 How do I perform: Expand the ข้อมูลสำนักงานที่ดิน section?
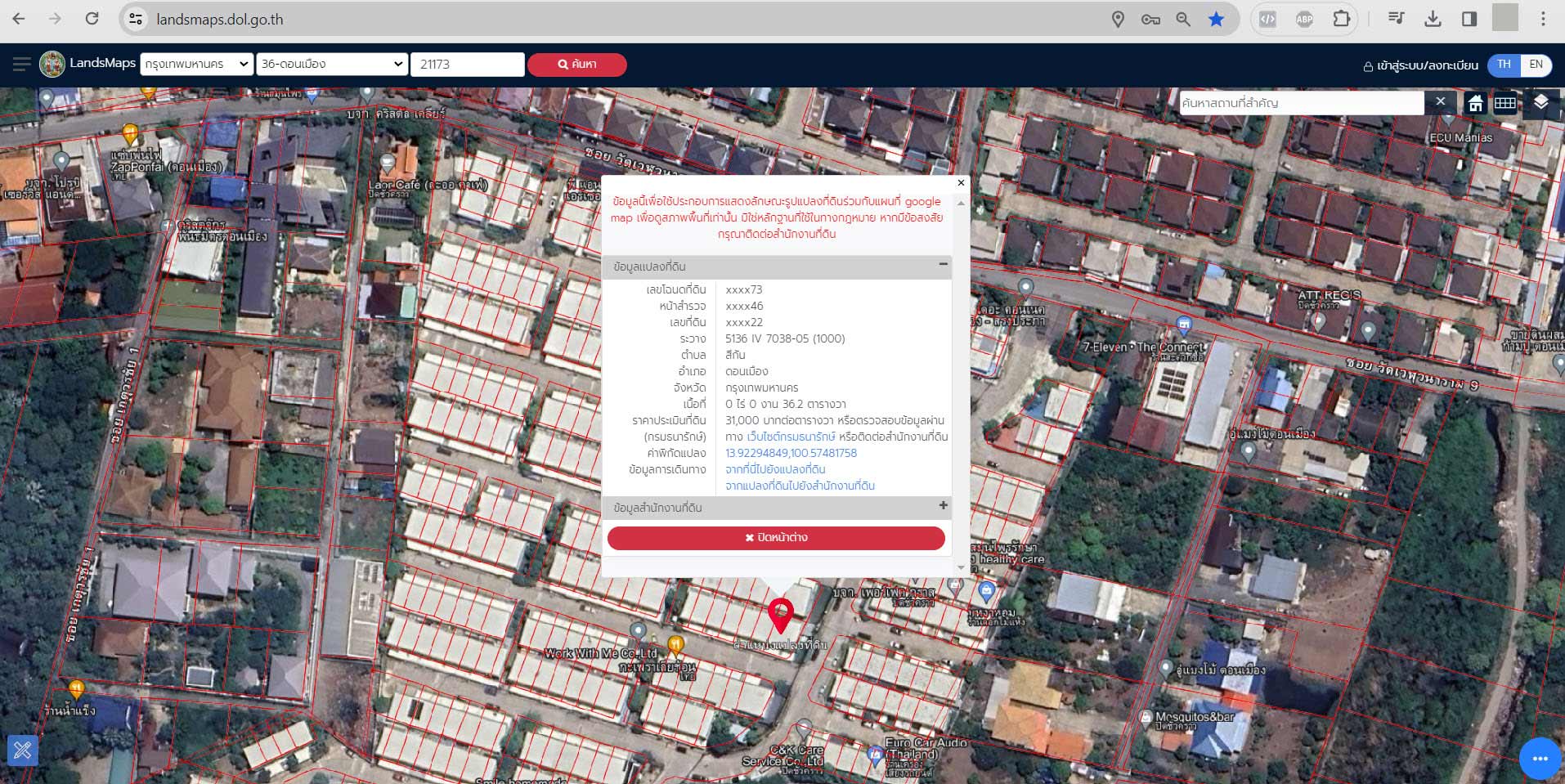943,506
